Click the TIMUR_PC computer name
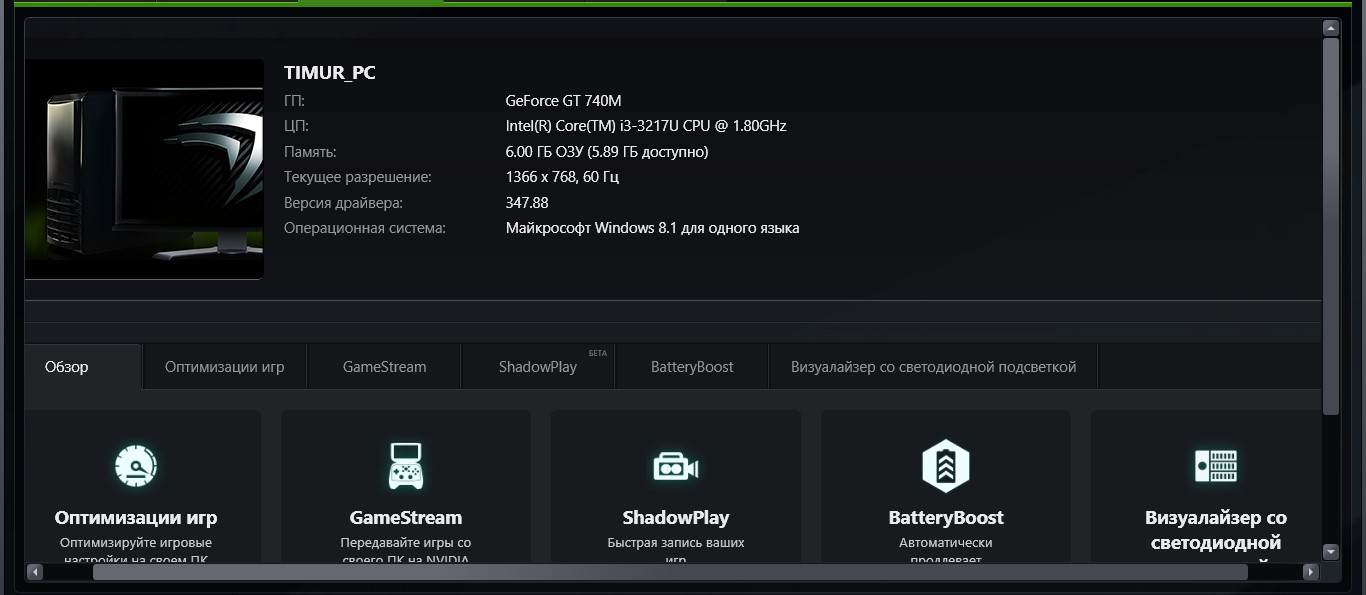1366x595 pixels. coord(330,73)
